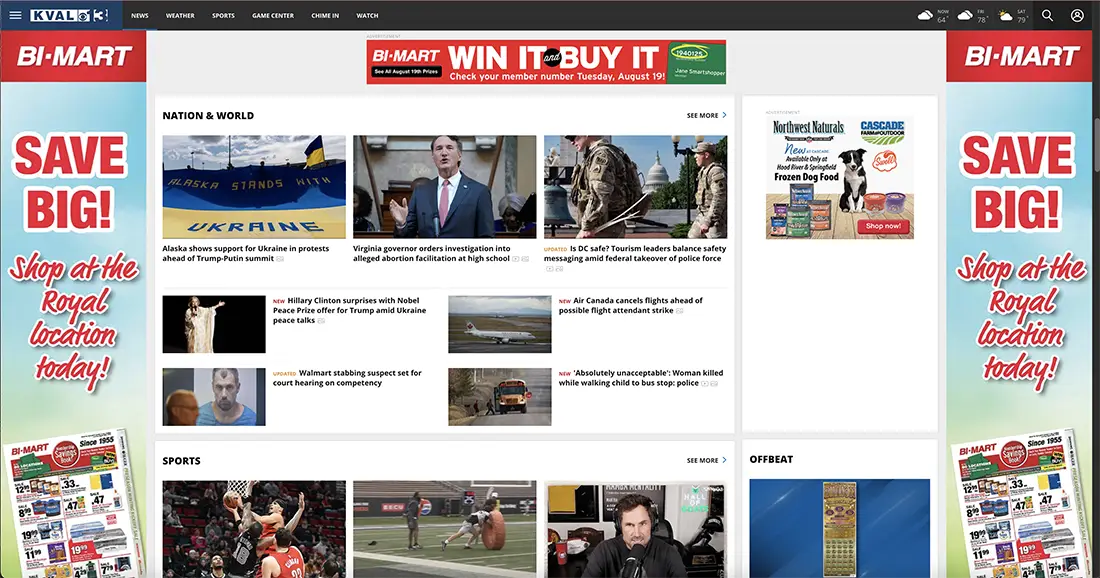Open Air Canada cancels flights headline

pos(631,305)
